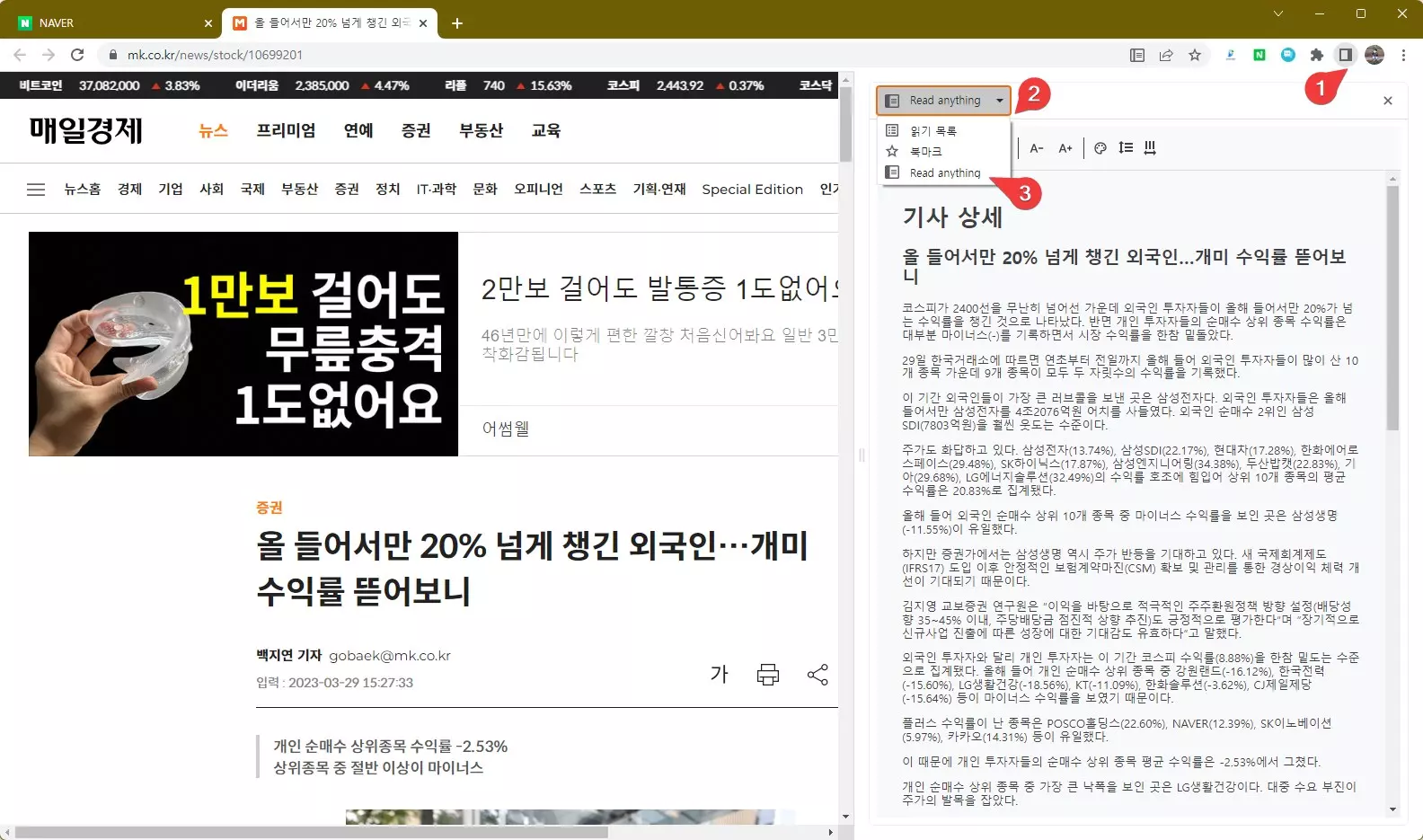Click reporter email gobaek@mk.co.kr
The height and width of the screenshot is (840, 1423).
(x=390, y=656)
